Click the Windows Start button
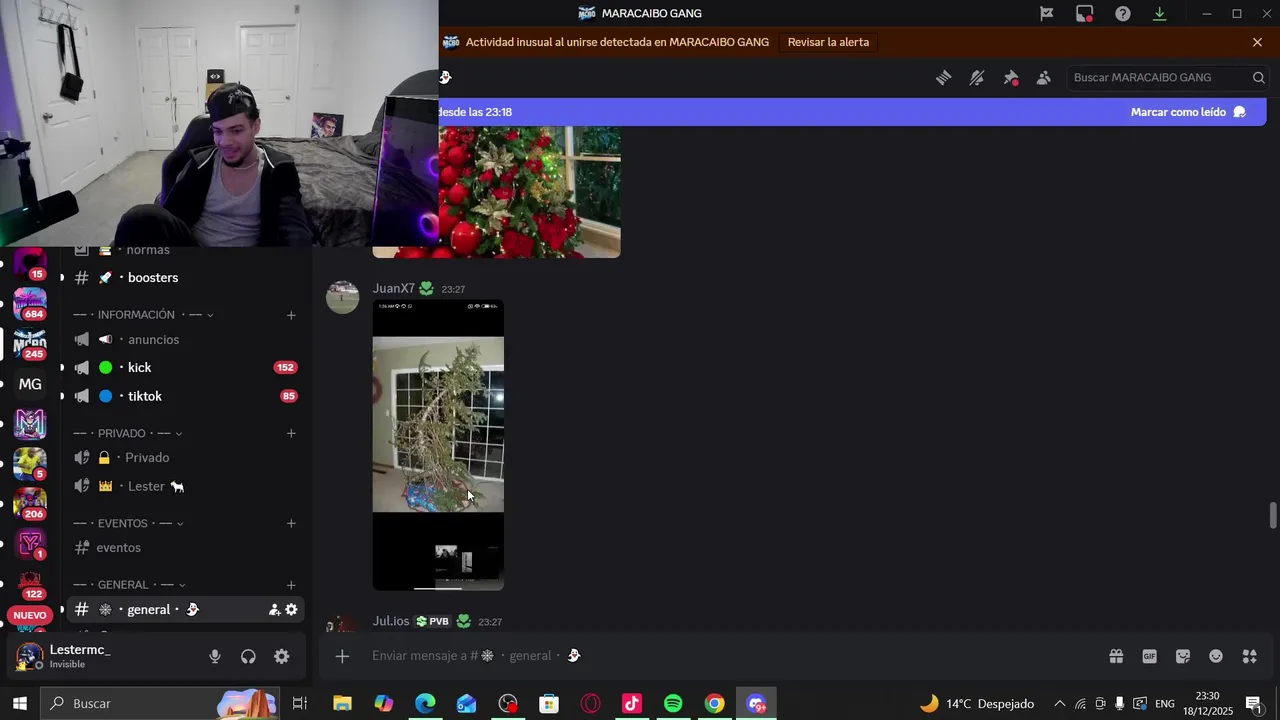 (19, 704)
